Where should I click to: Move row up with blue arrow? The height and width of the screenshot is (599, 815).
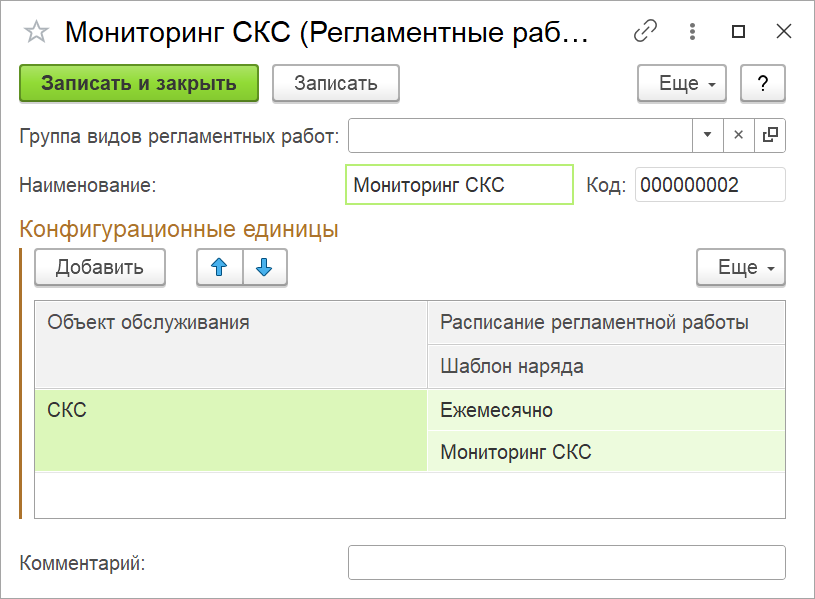click(220, 267)
